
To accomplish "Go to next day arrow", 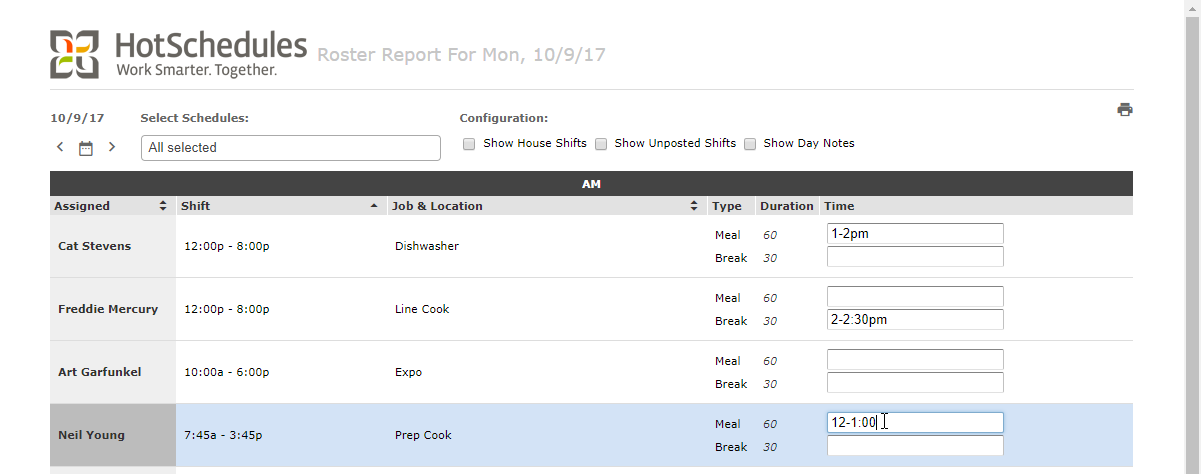I will (112, 147).
